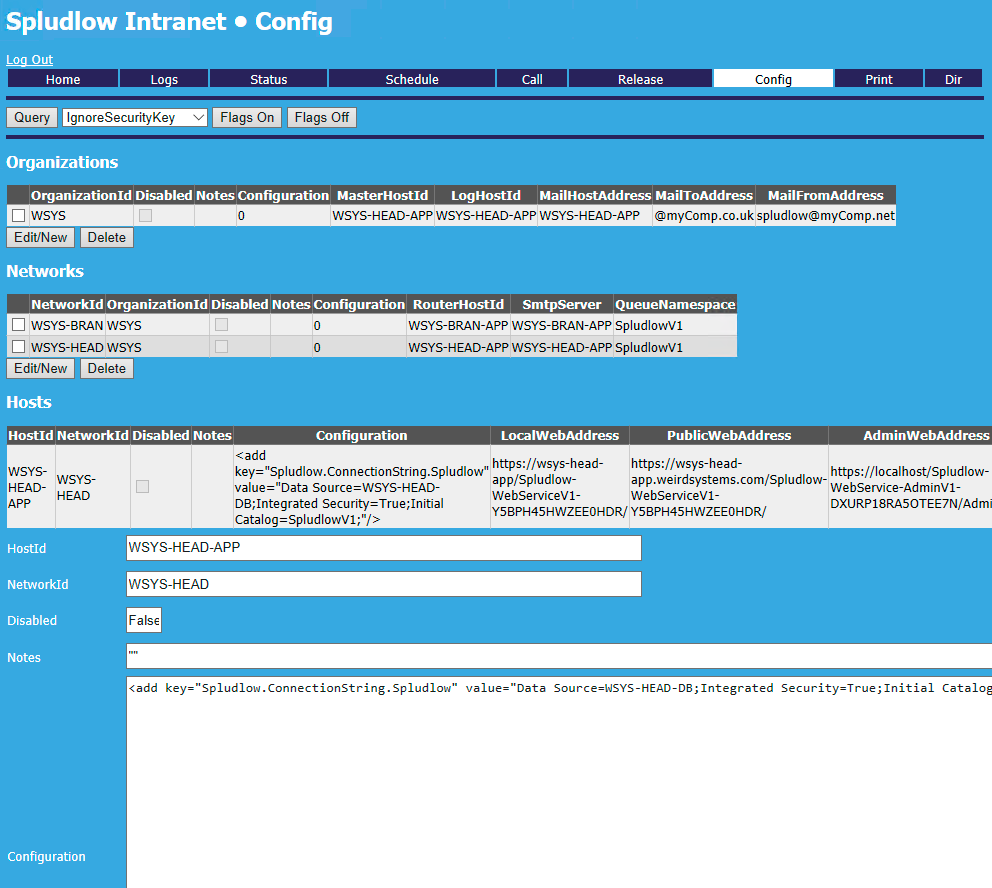Select the Config tab

tap(773, 79)
